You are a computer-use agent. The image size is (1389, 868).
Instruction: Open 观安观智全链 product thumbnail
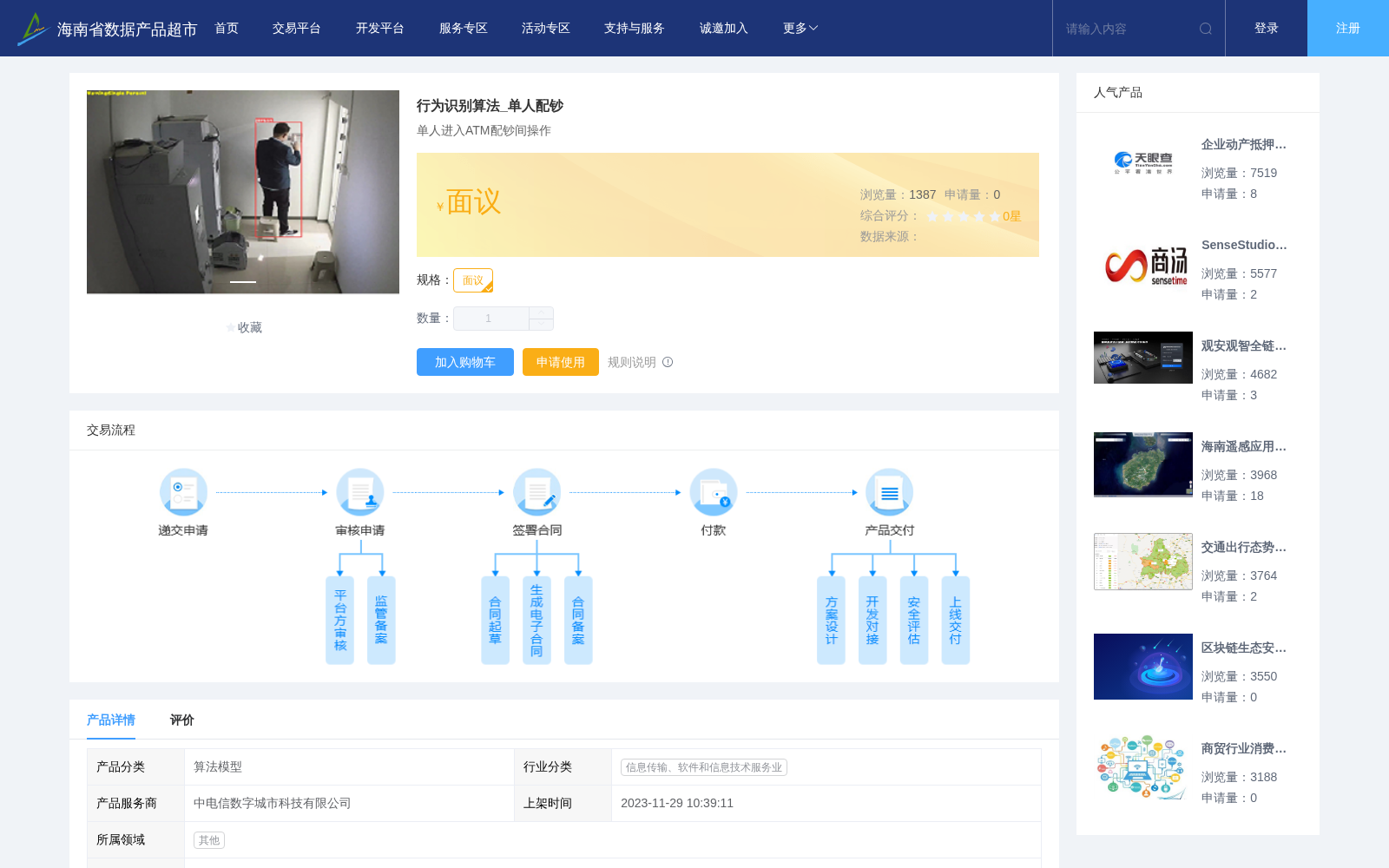coord(1143,358)
